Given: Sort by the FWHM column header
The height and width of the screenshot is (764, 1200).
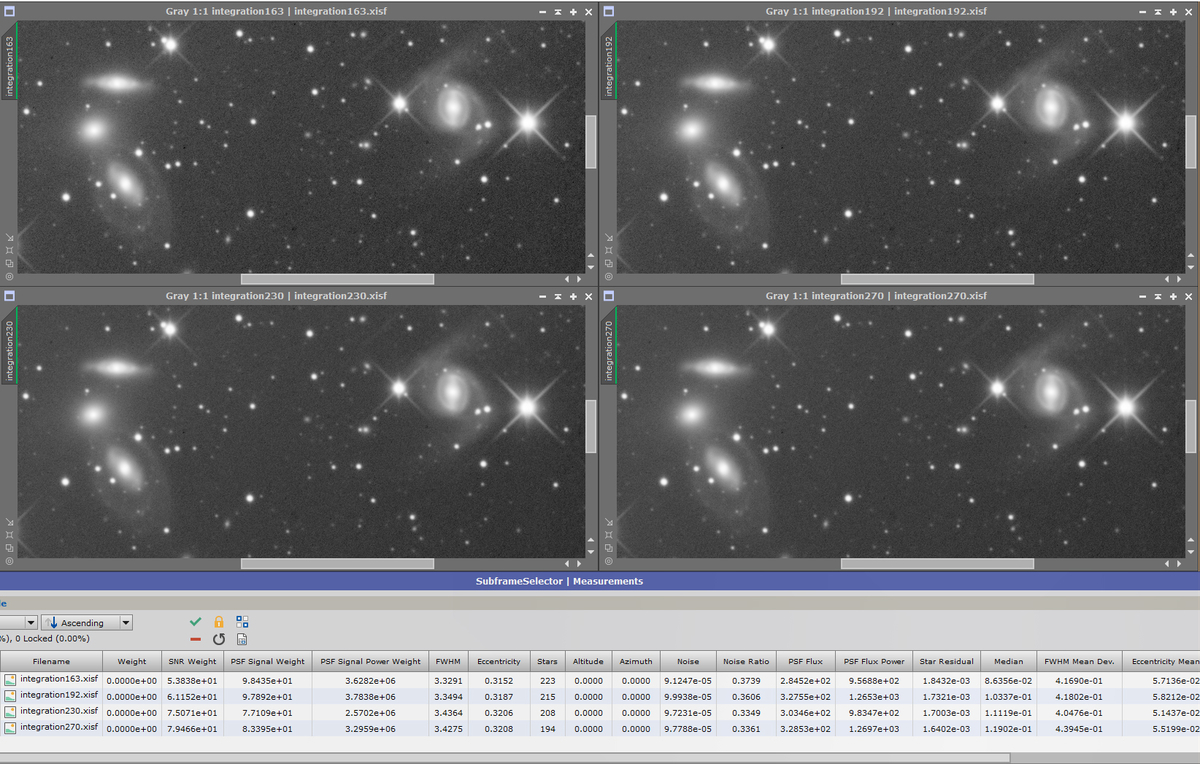Looking at the screenshot, I should coord(448,661).
